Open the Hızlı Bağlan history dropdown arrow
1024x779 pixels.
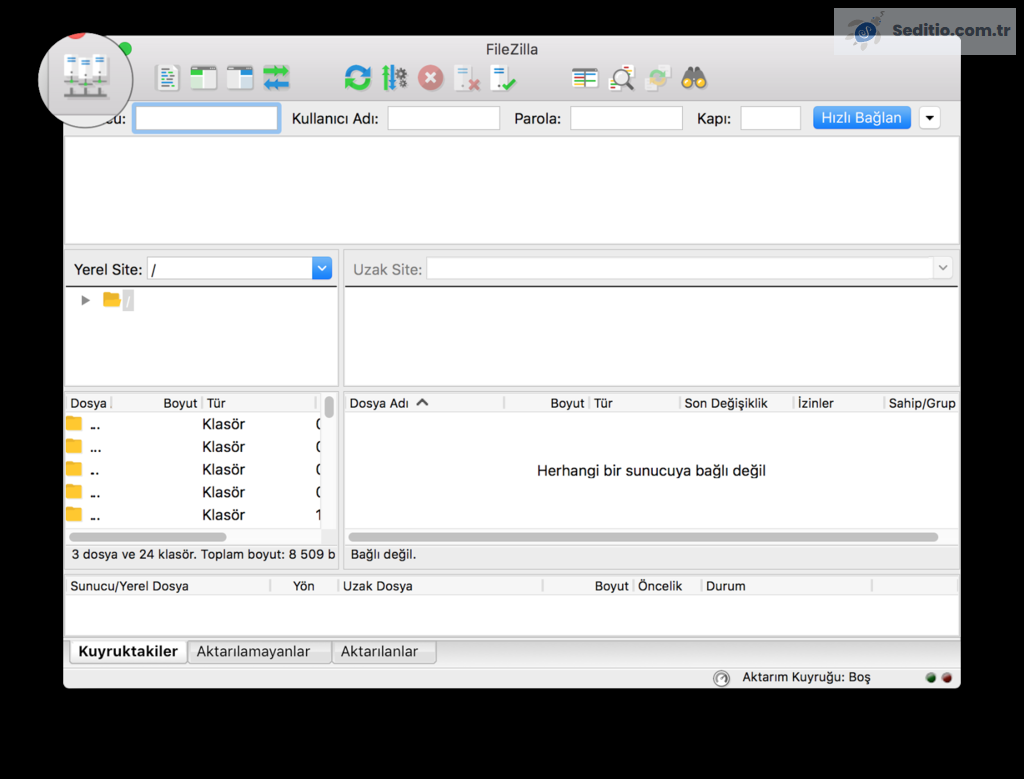(x=929, y=118)
